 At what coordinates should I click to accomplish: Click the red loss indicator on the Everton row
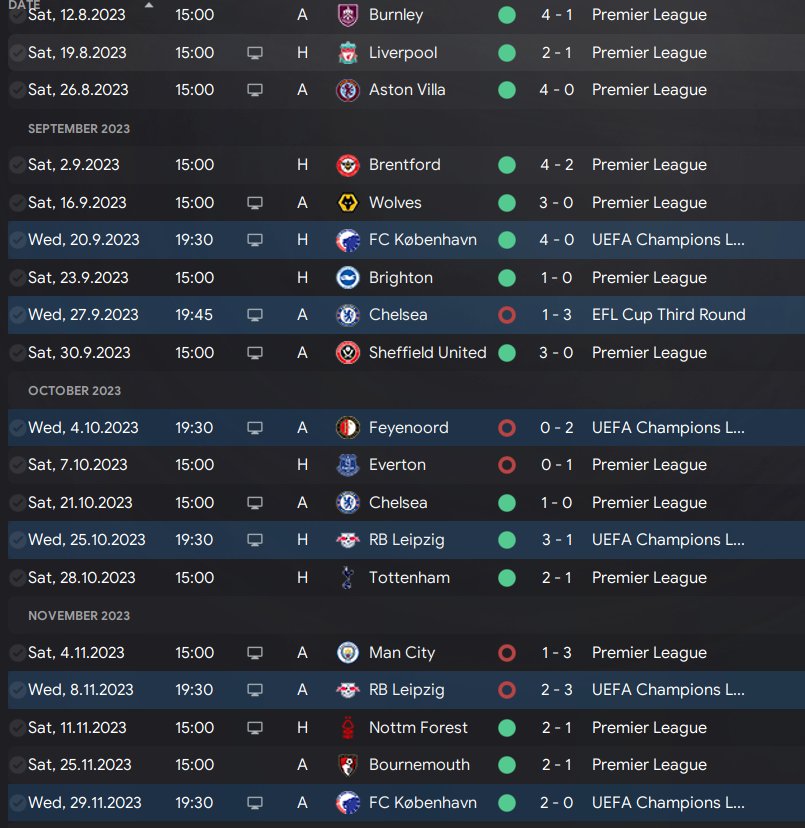point(507,465)
